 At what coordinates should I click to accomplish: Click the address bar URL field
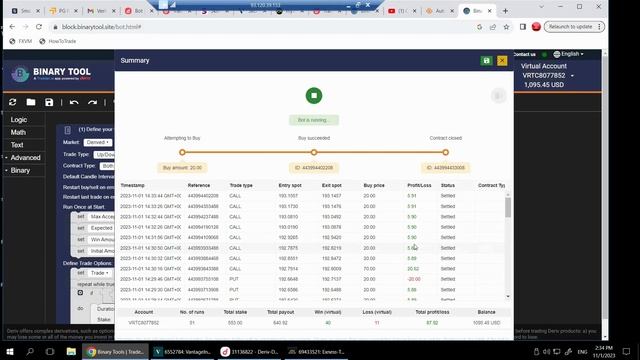pyautogui.click(x=261, y=27)
